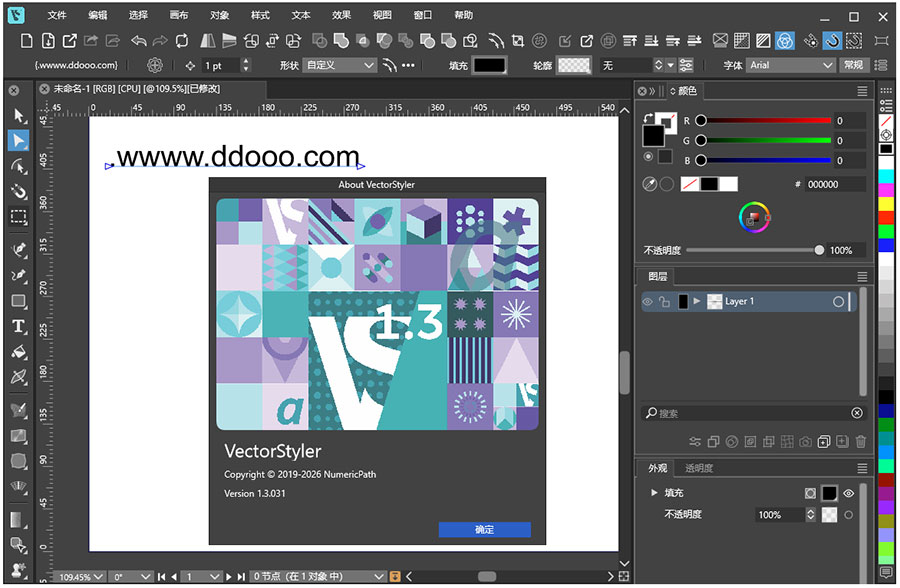Click the brush stroke icon beside shape dropdown
The width and height of the screenshot is (900, 588).
[390, 65]
